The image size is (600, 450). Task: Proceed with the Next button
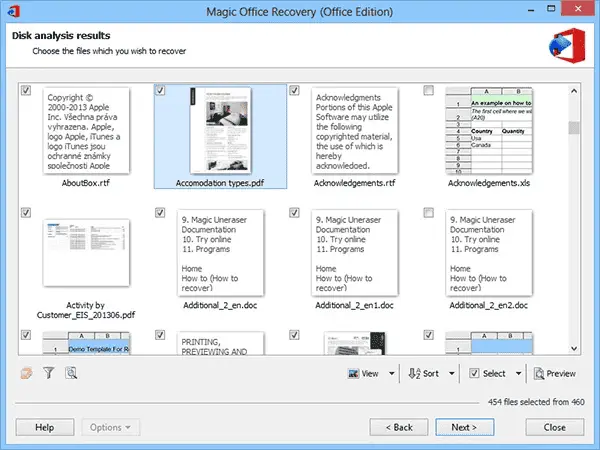tap(464, 427)
